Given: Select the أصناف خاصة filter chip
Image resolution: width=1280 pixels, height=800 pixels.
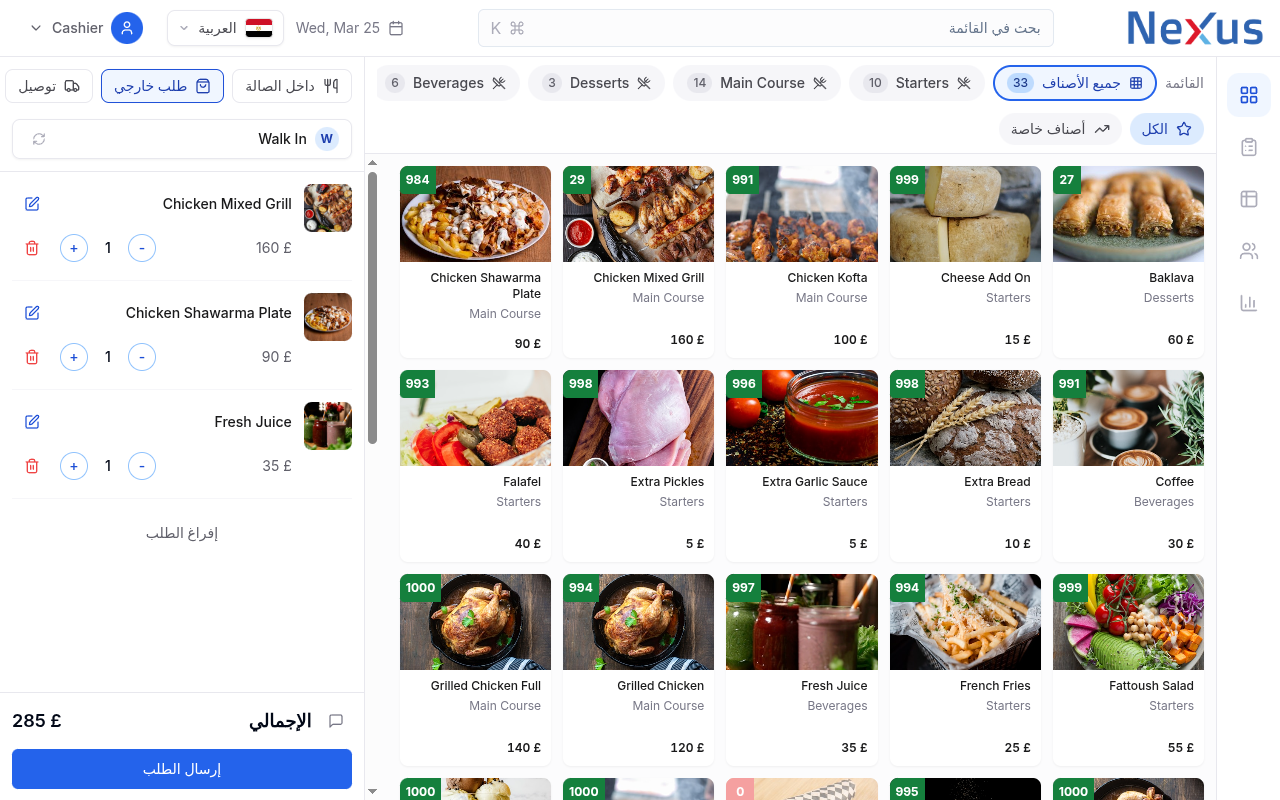Looking at the screenshot, I should 1060,129.
